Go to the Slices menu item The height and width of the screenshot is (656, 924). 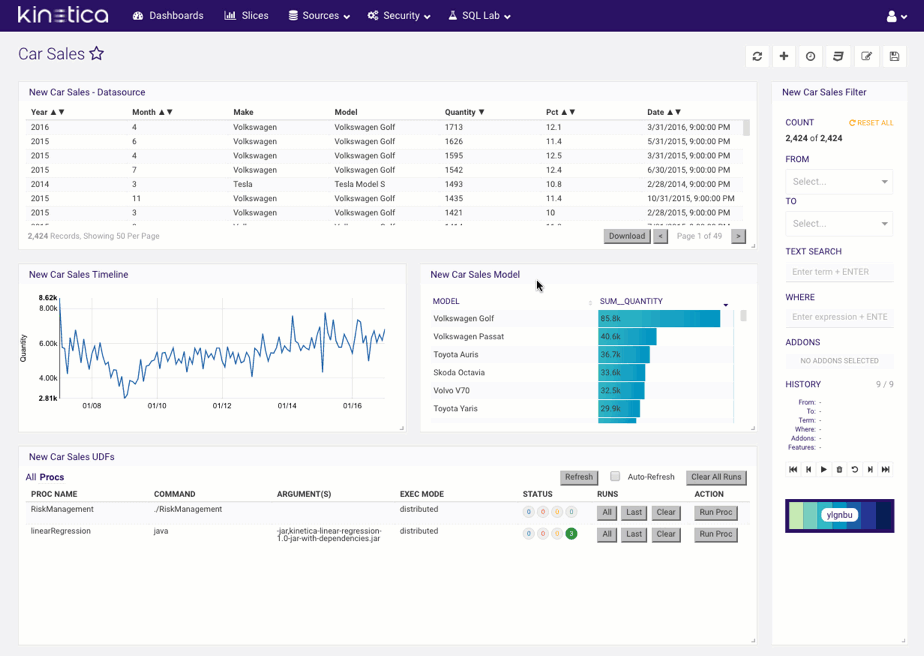coord(247,16)
